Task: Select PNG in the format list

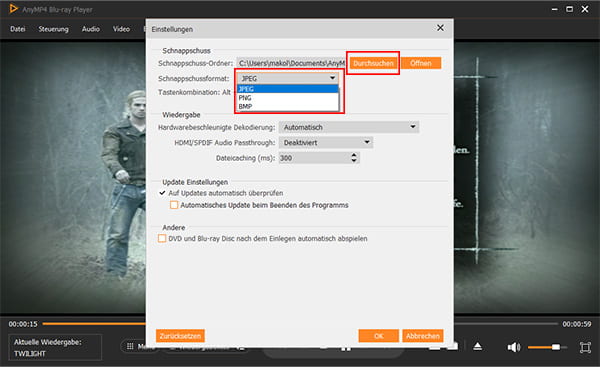Action: (x=287, y=98)
